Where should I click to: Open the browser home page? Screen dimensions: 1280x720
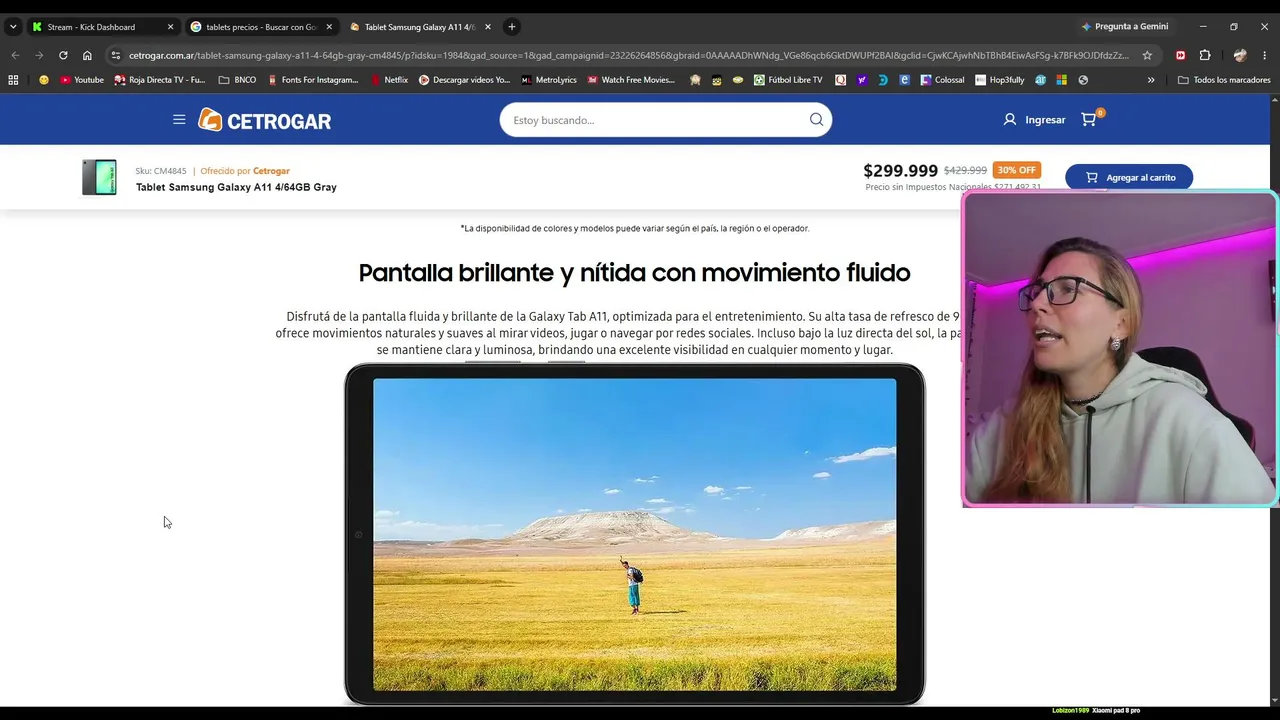[x=87, y=55]
